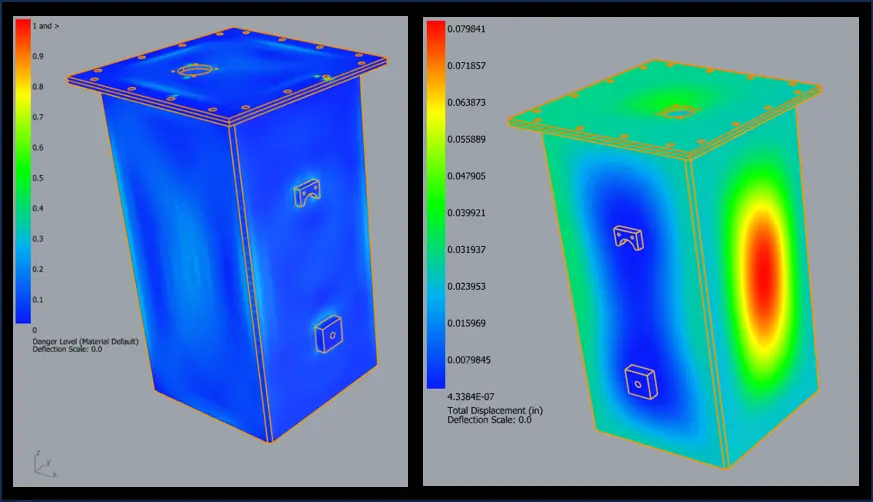Select the upper bracket on right model
873x502 pixels.
(x=629, y=238)
